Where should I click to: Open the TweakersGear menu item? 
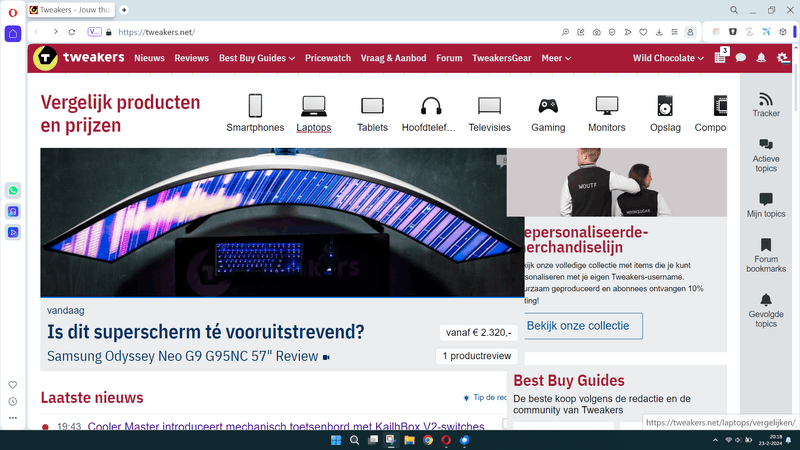502,58
